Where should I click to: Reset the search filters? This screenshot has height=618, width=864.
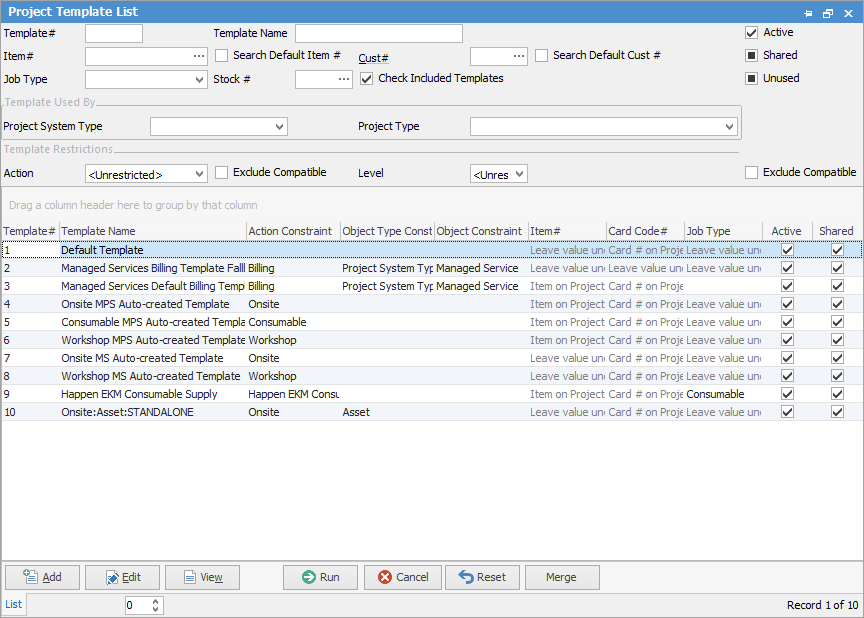[x=482, y=577]
